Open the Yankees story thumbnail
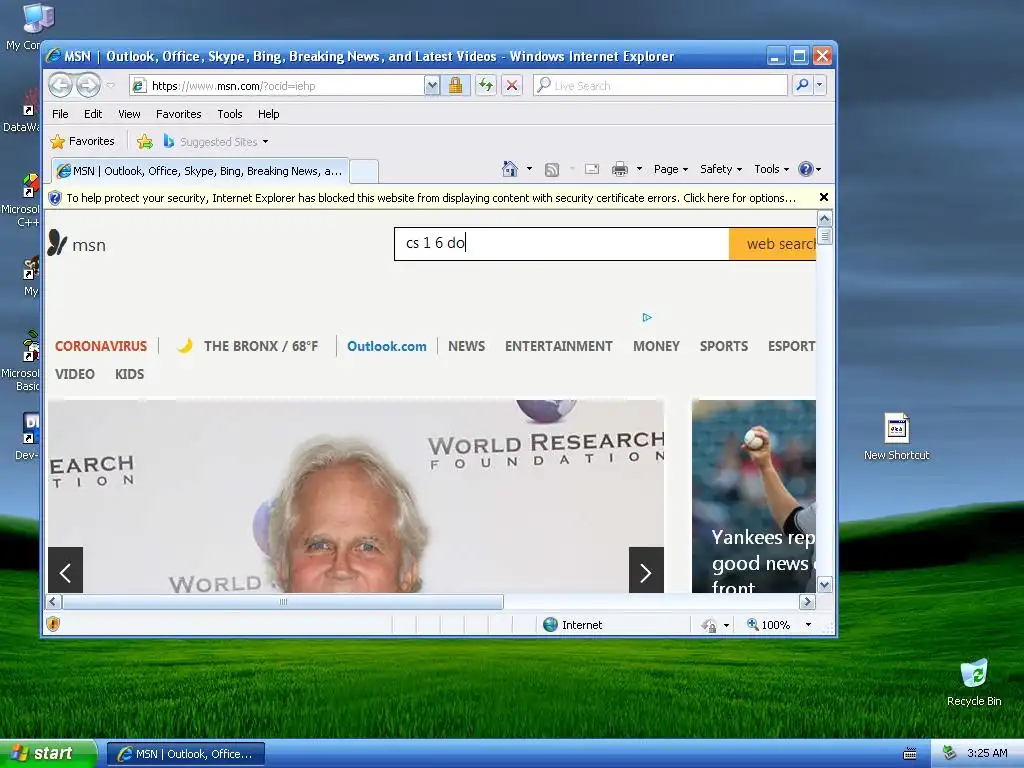This screenshot has width=1024, height=768. 754,496
